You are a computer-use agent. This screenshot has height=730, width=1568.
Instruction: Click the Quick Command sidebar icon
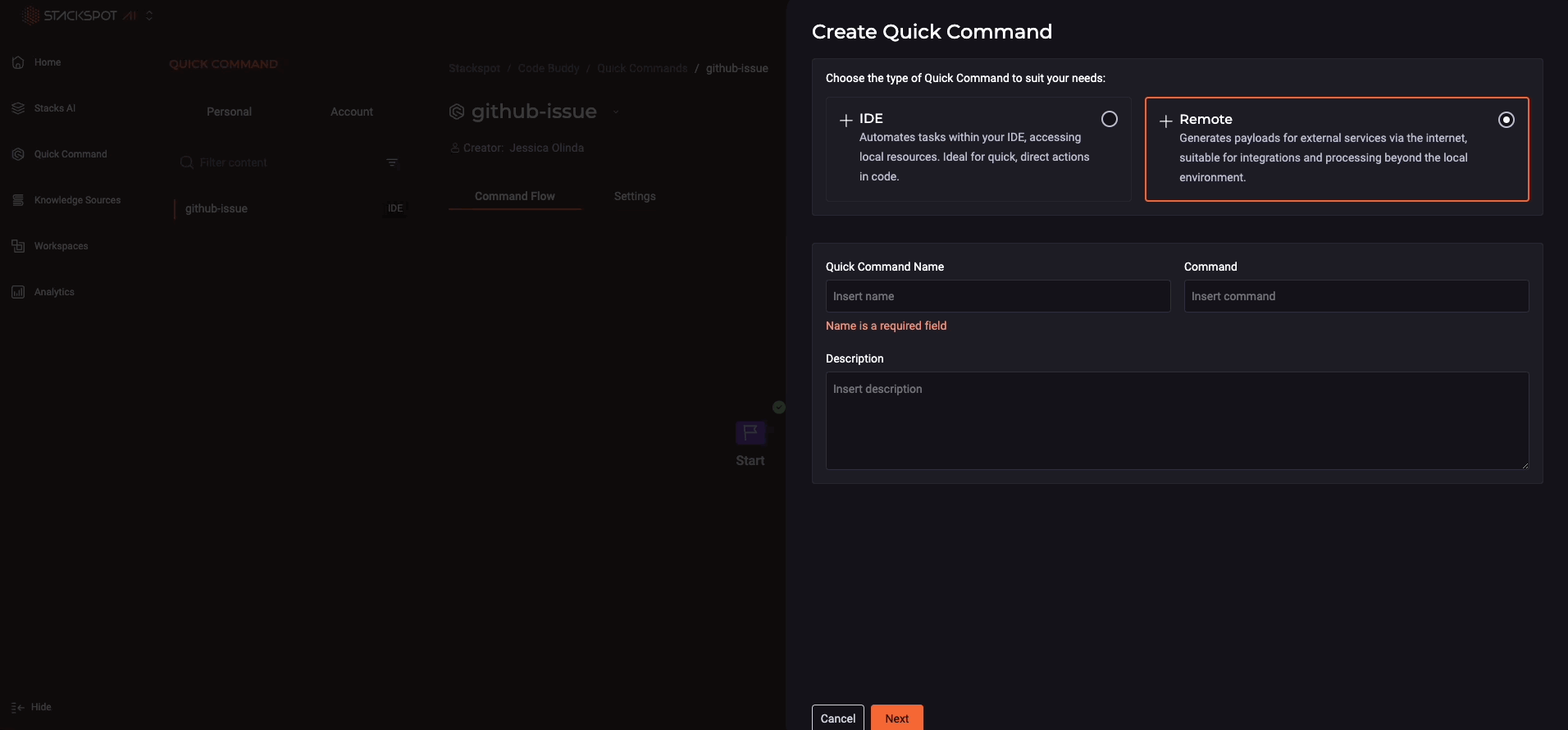18,154
